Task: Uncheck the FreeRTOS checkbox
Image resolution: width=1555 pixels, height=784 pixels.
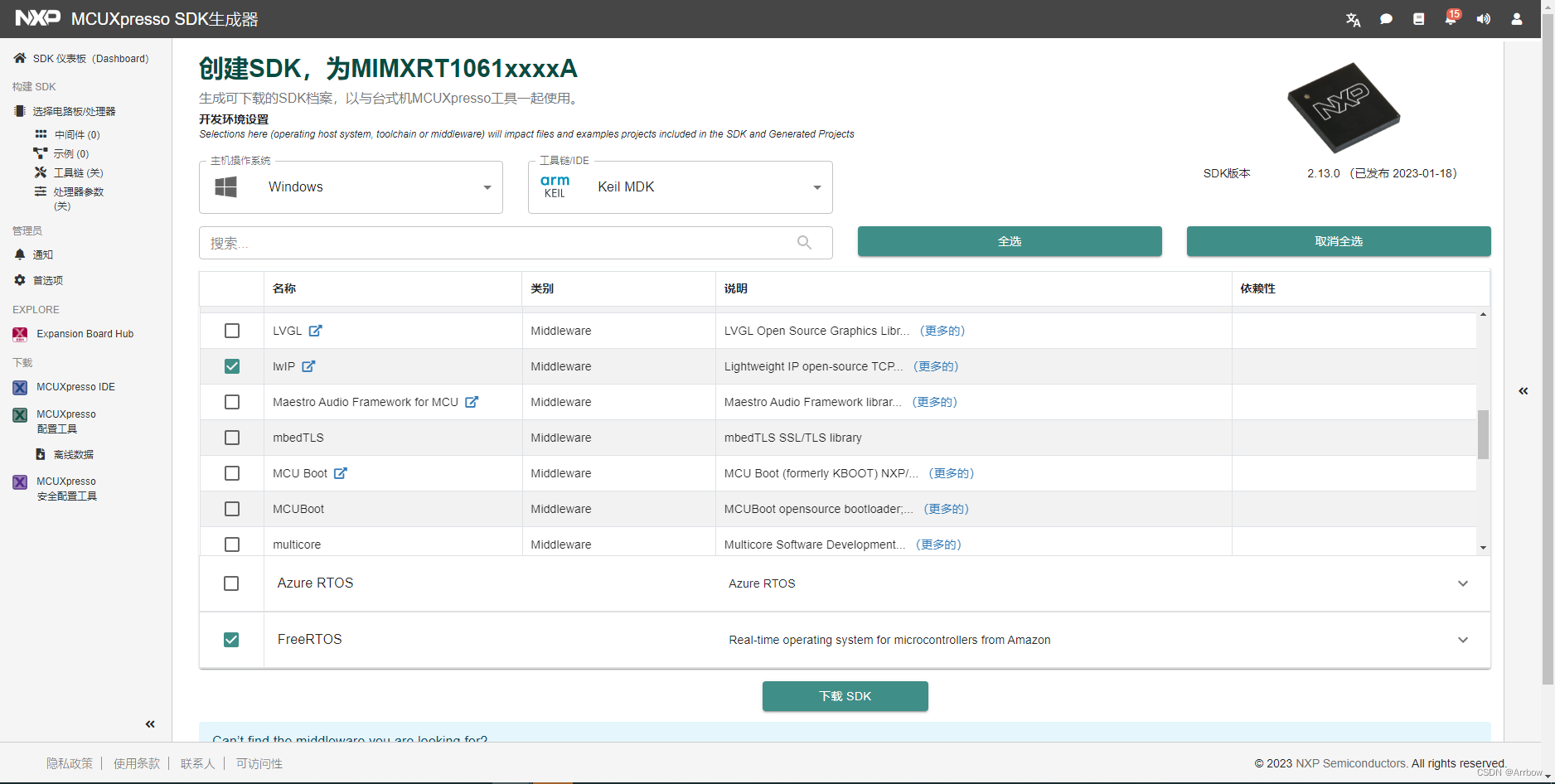Action: (231, 640)
